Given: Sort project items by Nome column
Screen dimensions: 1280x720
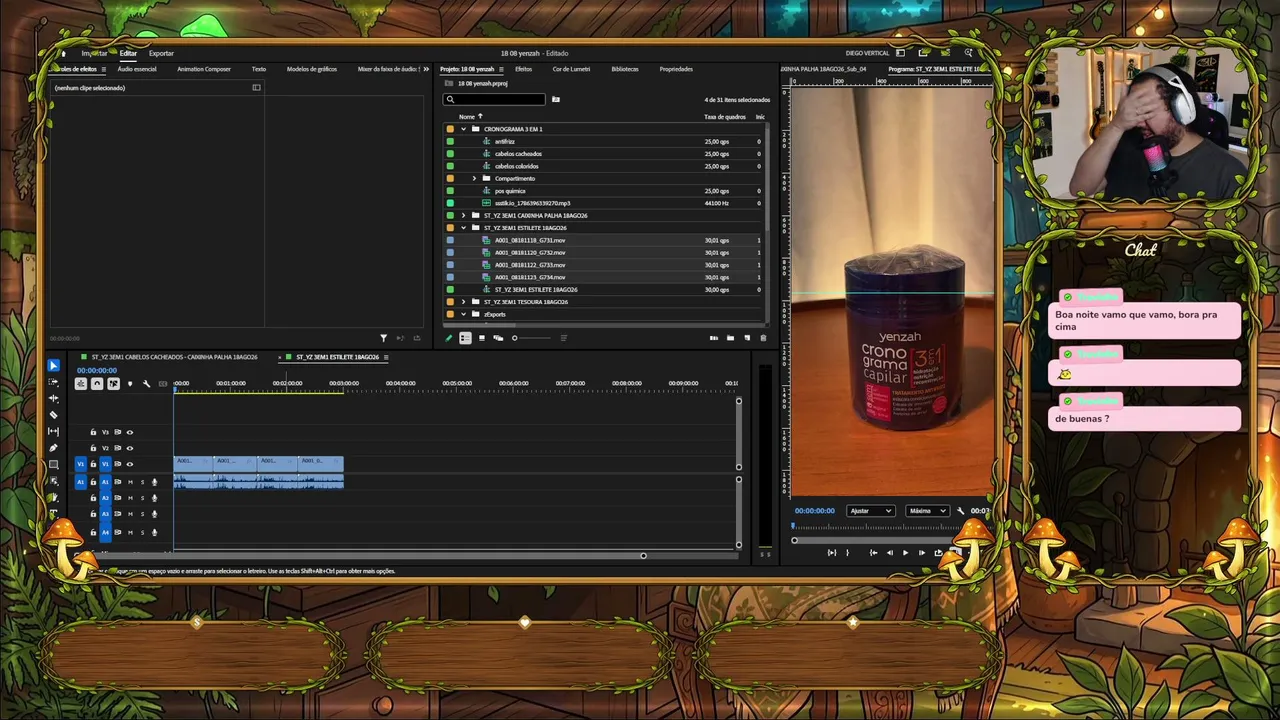Looking at the screenshot, I should (467, 117).
